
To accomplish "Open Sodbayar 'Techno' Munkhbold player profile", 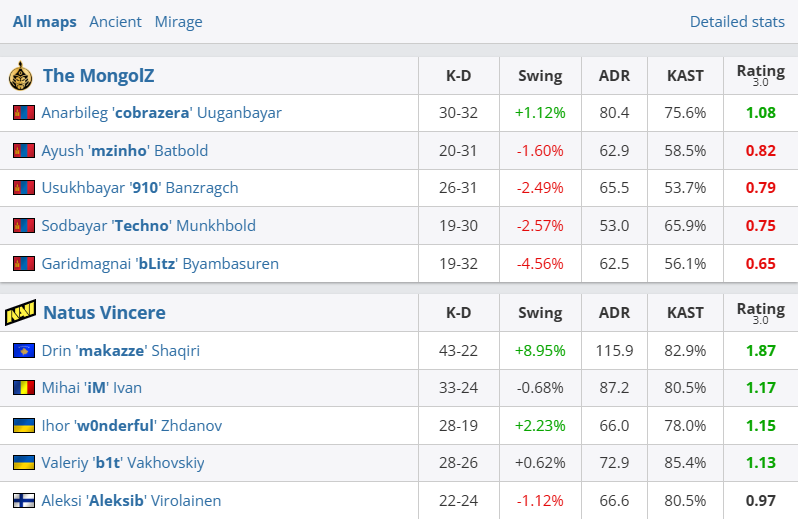I will pos(148,226).
